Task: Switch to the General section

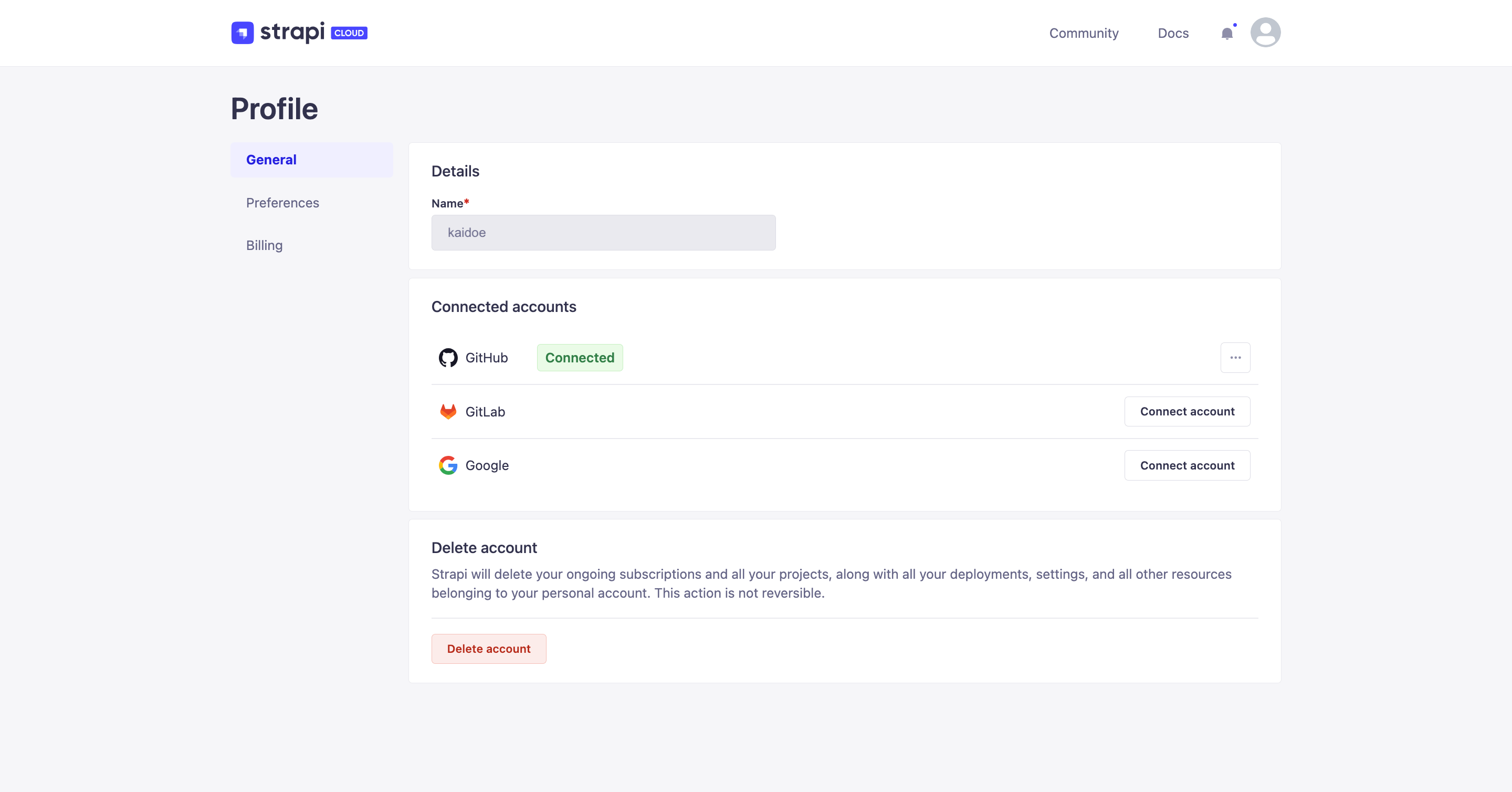Action: [270, 159]
